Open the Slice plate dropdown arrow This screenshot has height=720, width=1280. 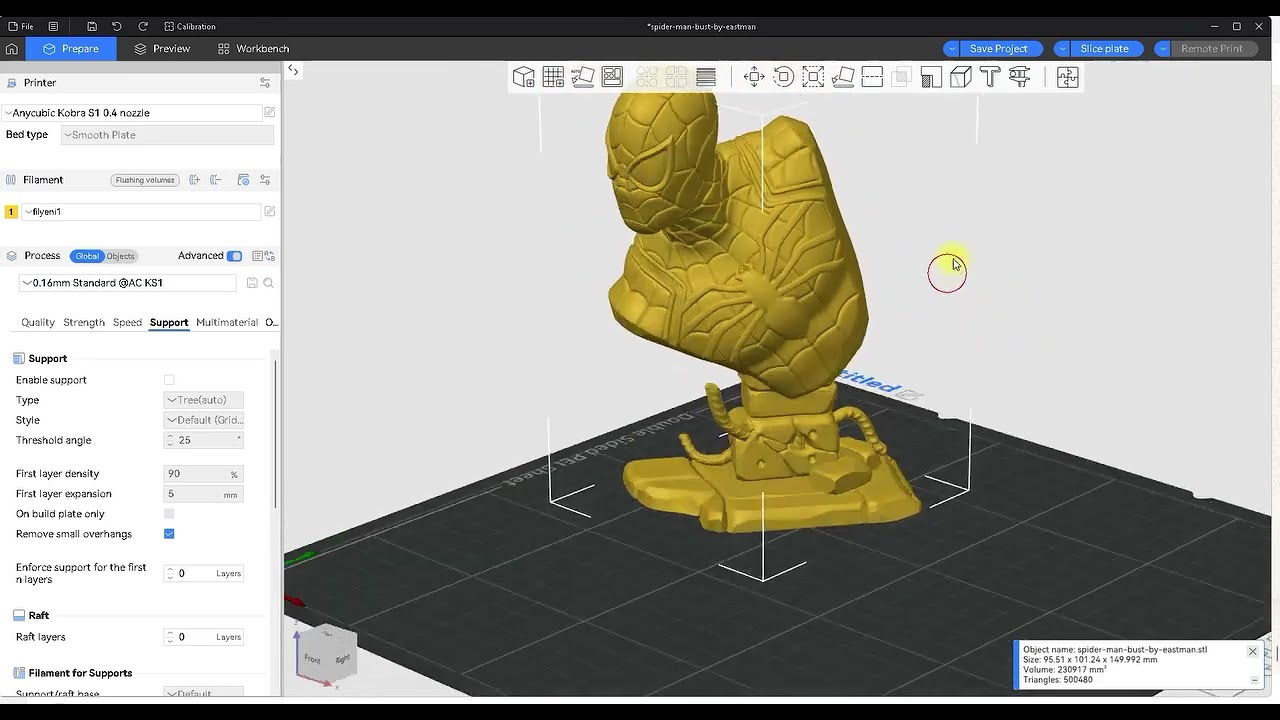click(x=1062, y=48)
